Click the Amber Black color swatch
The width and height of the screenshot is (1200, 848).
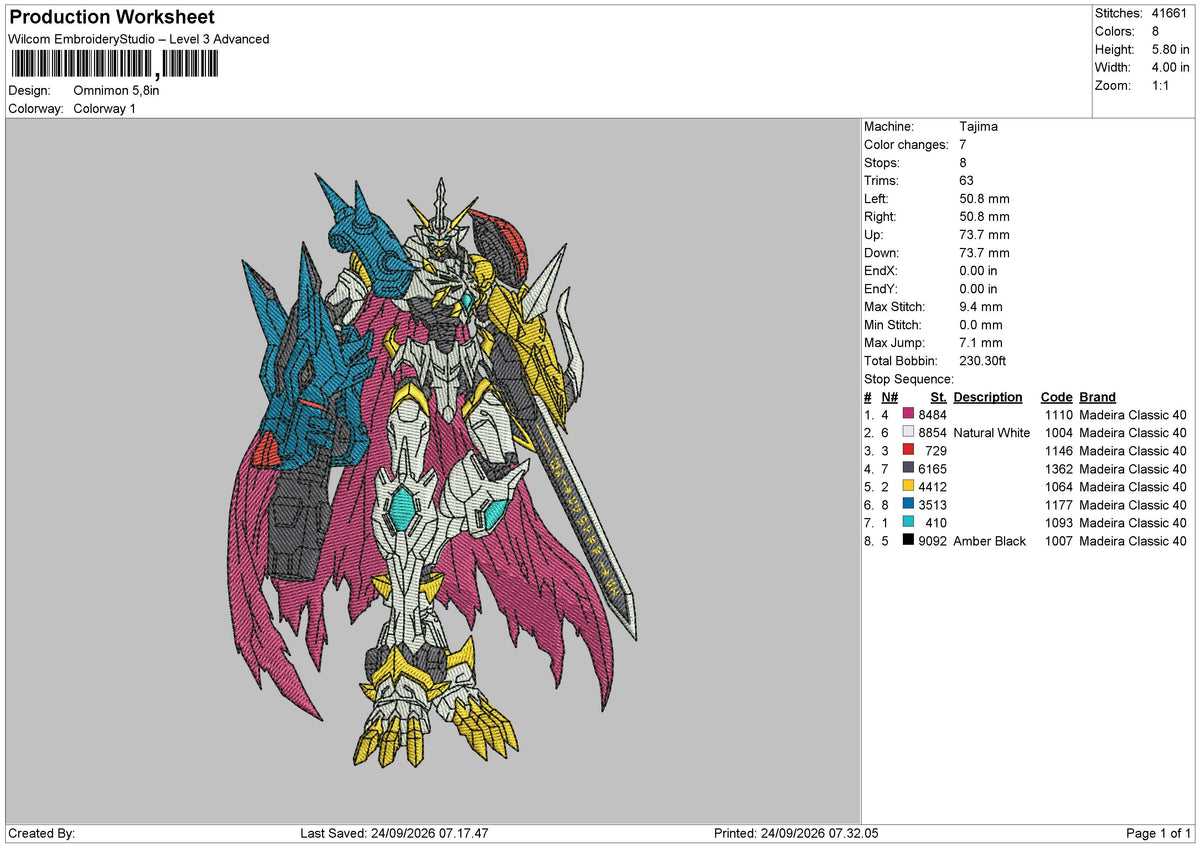coord(908,540)
